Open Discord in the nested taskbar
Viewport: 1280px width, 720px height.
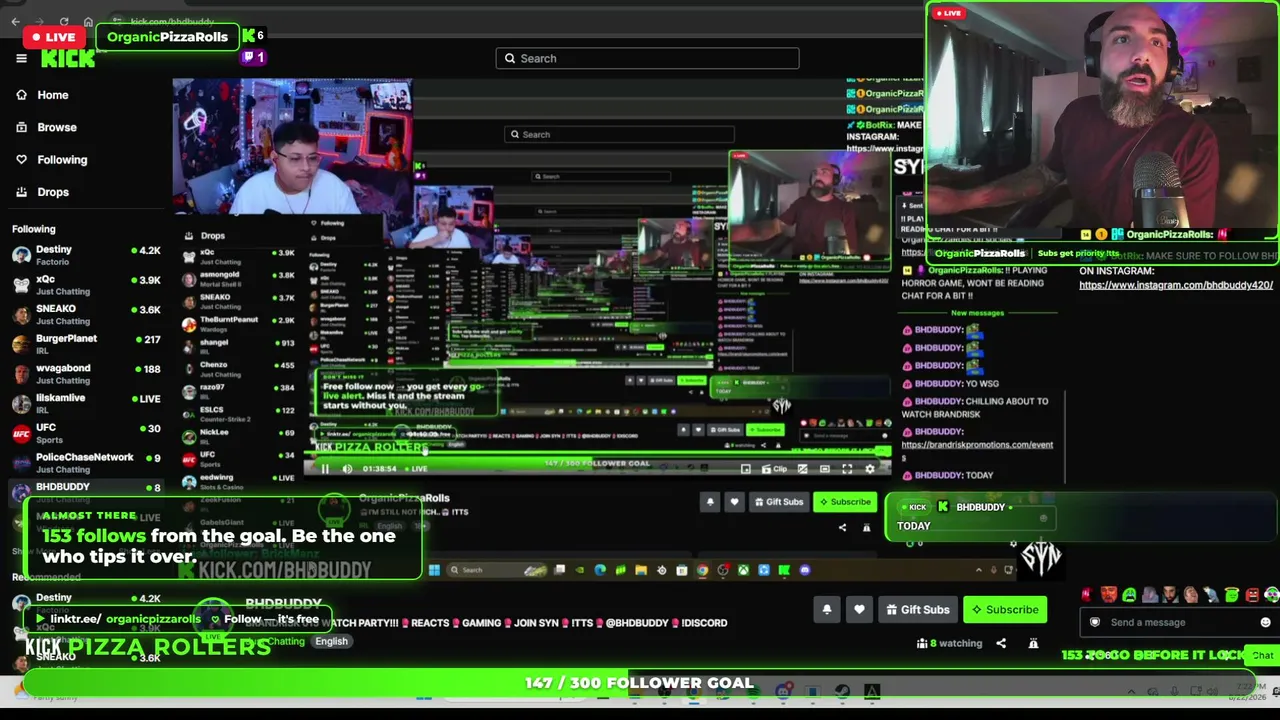click(x=805, y=570)
